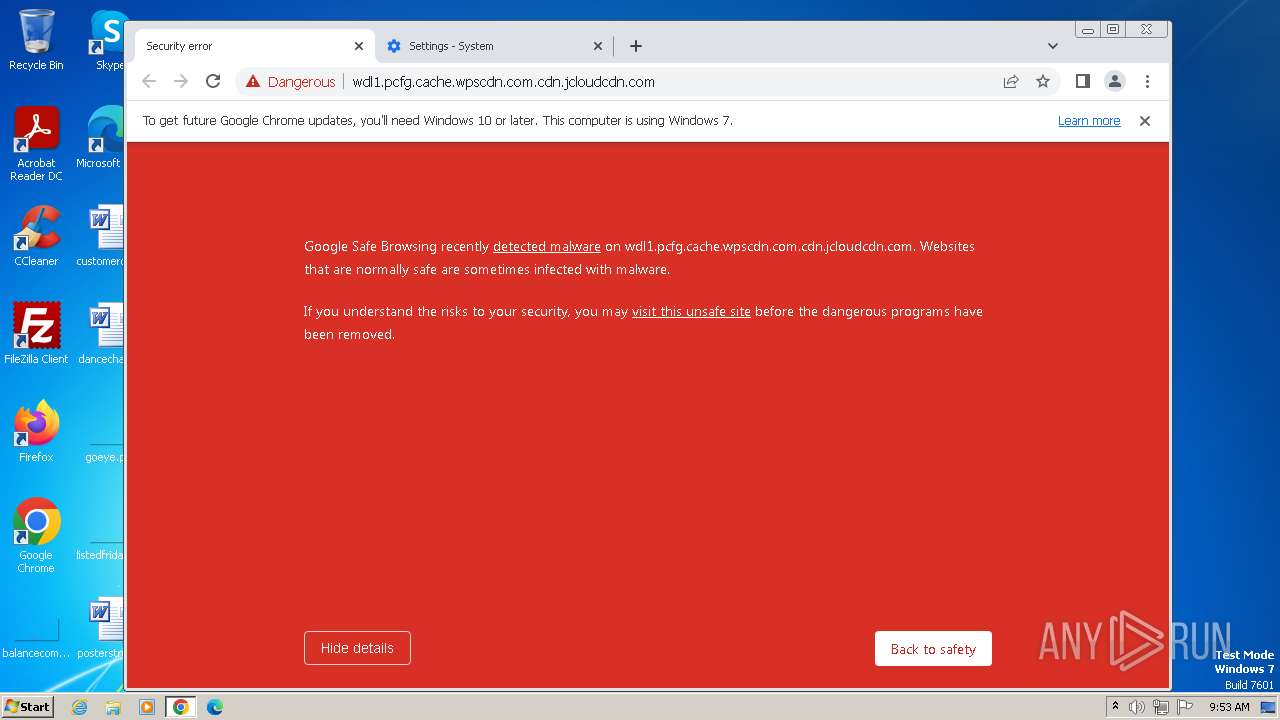Open the customer Word document icon
The height and width of the screenshot is (720, 1280).
100,236
